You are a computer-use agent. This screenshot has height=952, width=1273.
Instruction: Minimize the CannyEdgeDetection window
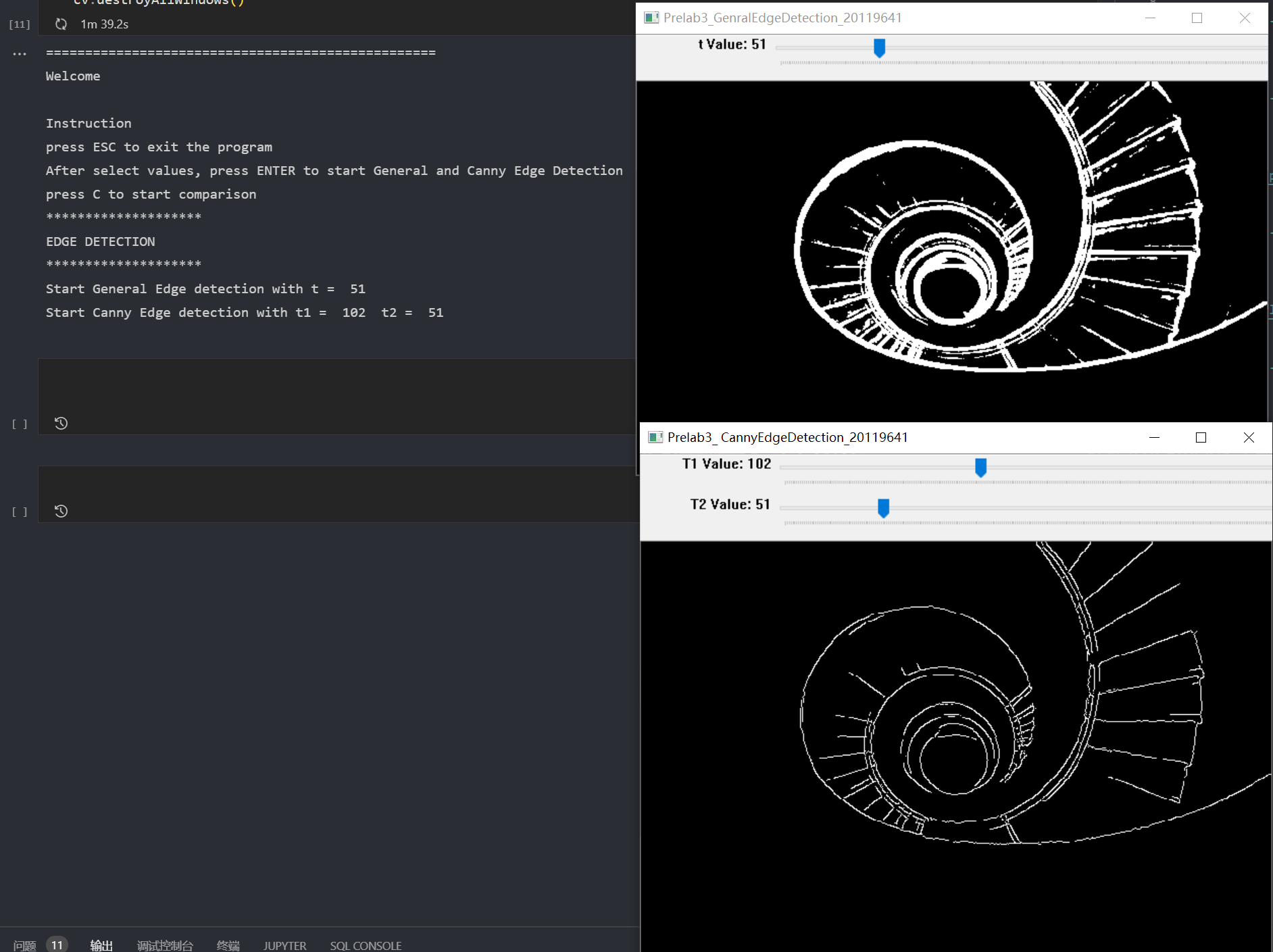pyautogui.click(x=1154, y=438)
